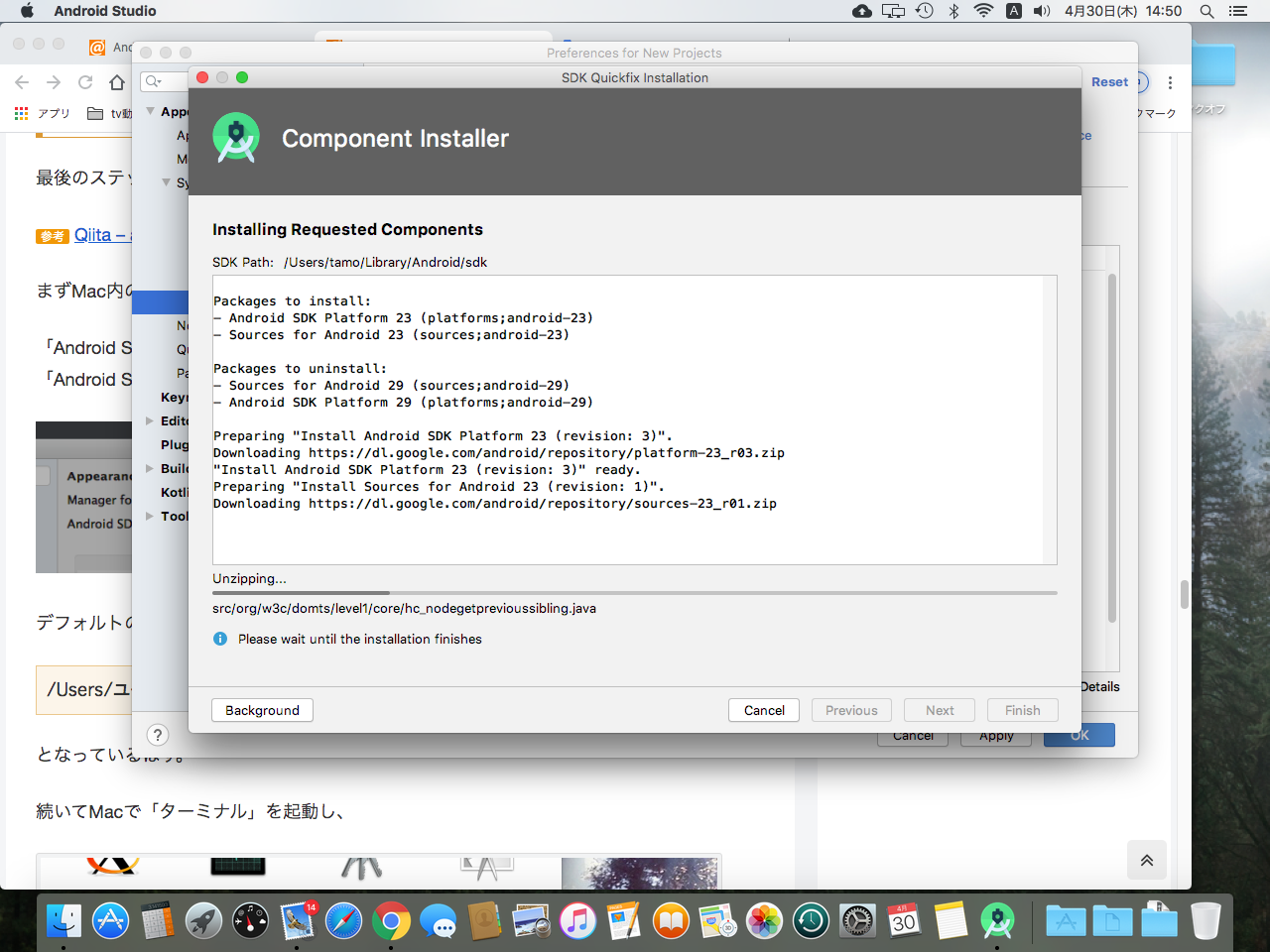The height and width of the screenshot is (952, 1270).
Task: Click Time Machine status icon in menu bar
Action: point(925,11)
